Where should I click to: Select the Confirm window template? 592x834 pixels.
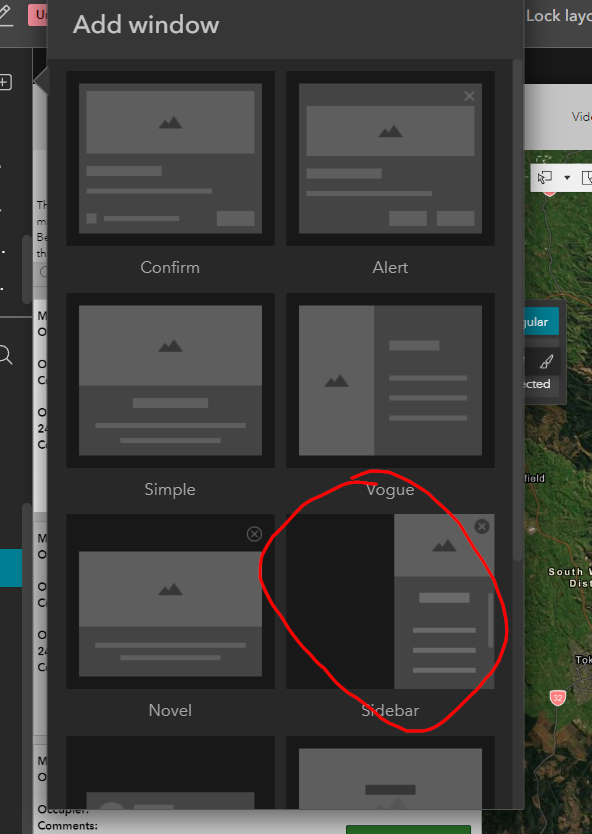click(170, 159)
